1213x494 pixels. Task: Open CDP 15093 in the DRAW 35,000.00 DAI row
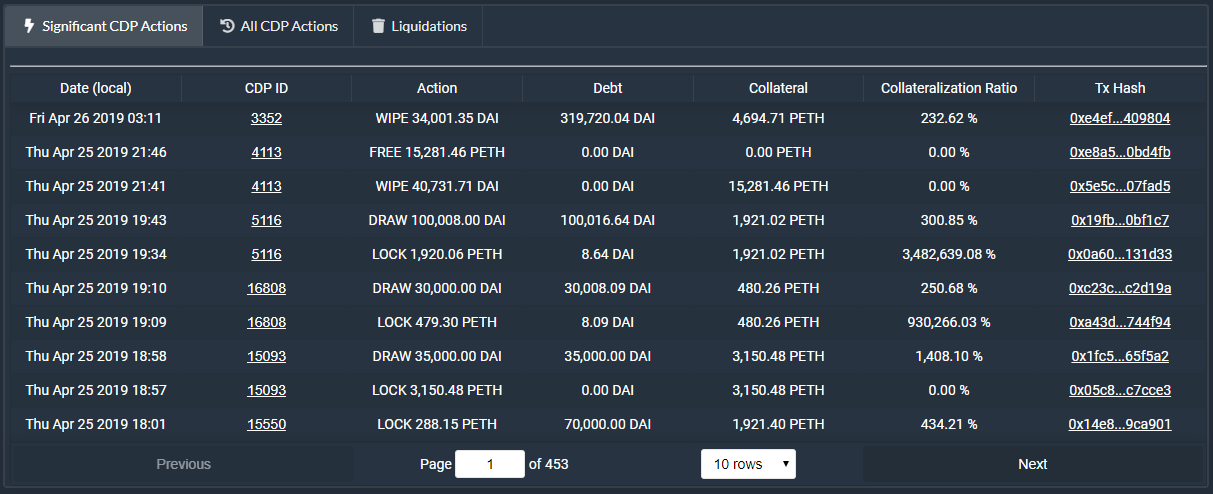pos(266,356)
